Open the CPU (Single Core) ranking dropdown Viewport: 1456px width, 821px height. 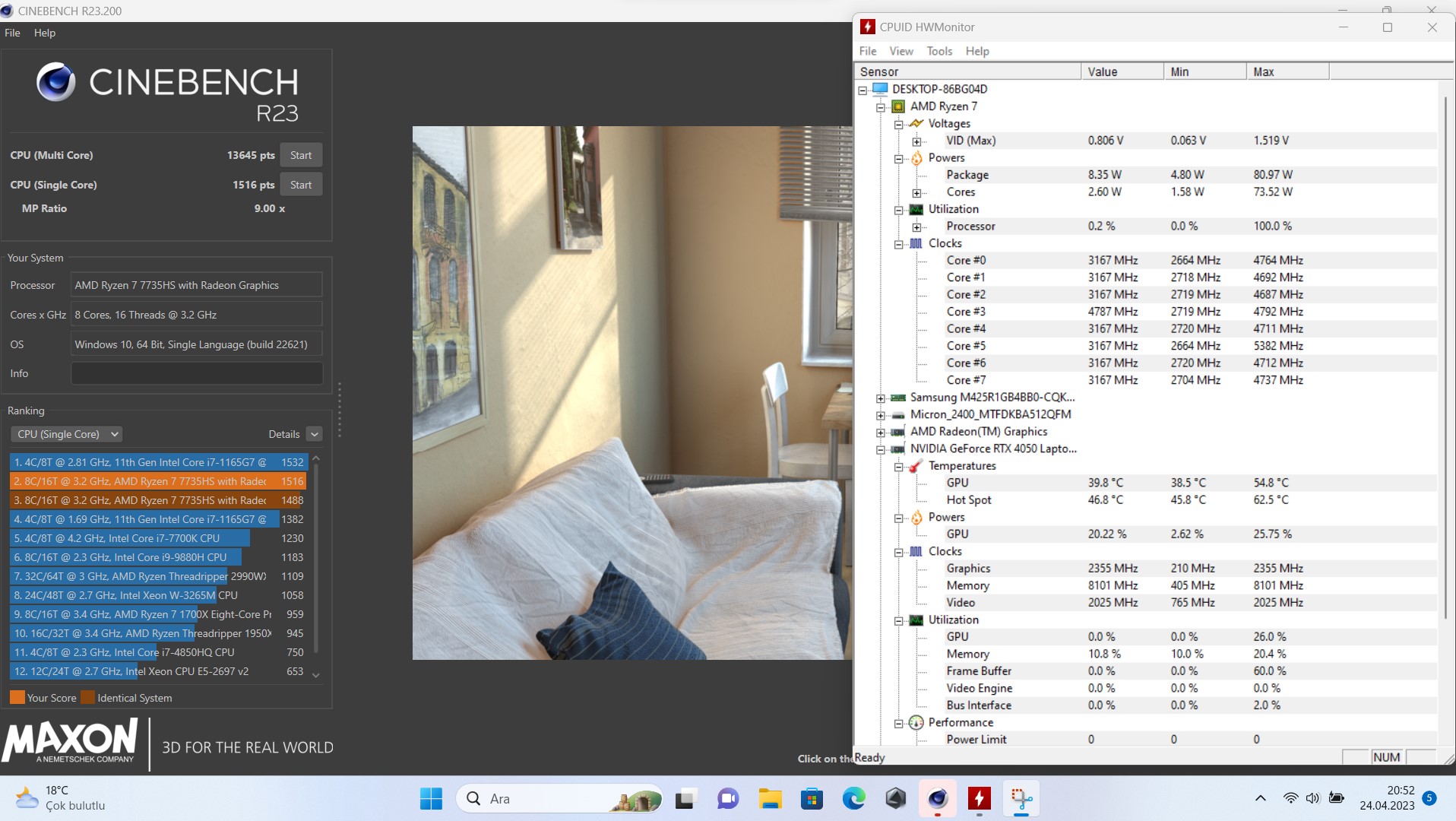(67, 434)
